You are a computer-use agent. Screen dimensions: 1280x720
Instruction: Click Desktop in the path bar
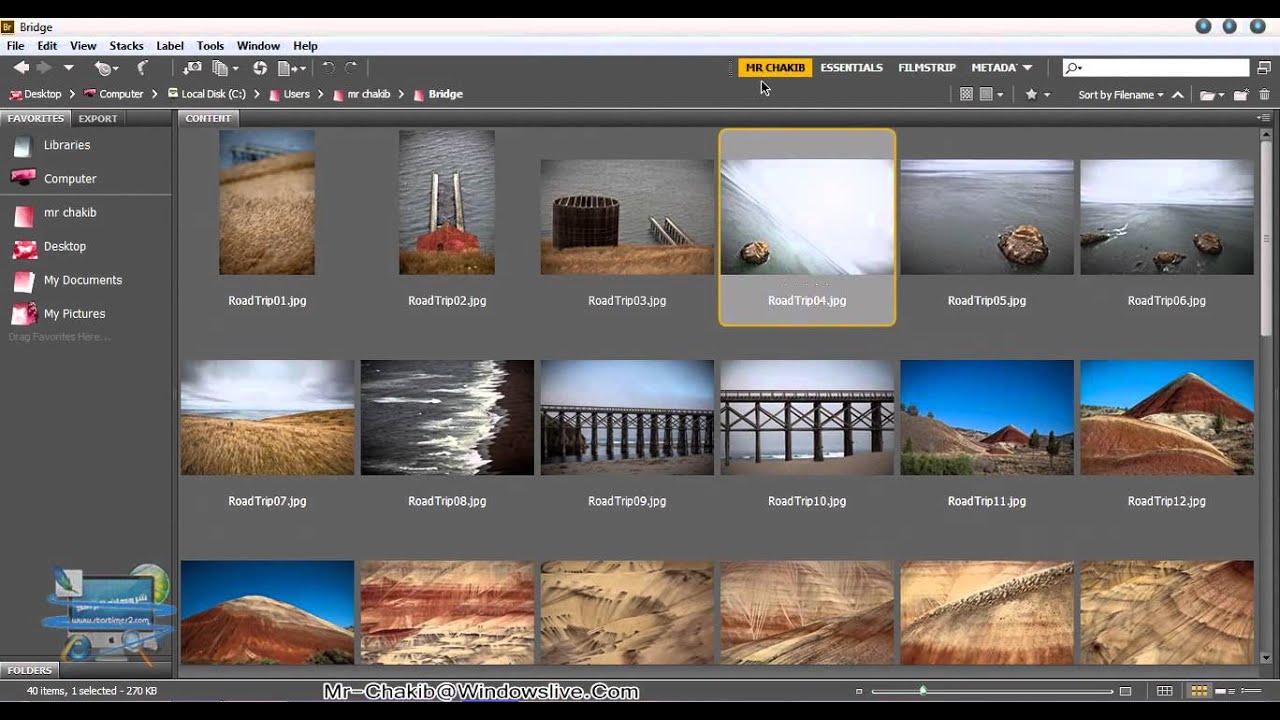pyautogui.click(x=43, y=94)
